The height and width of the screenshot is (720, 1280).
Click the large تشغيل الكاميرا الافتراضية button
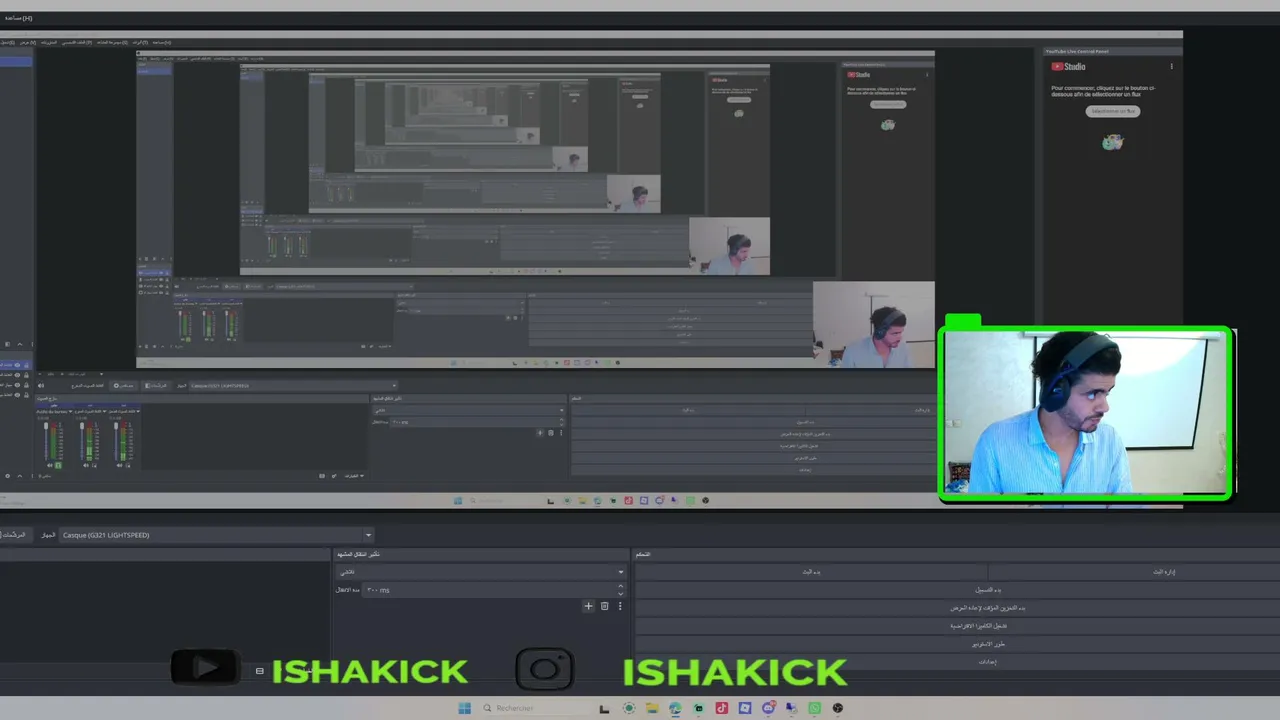tap(958, 626)
